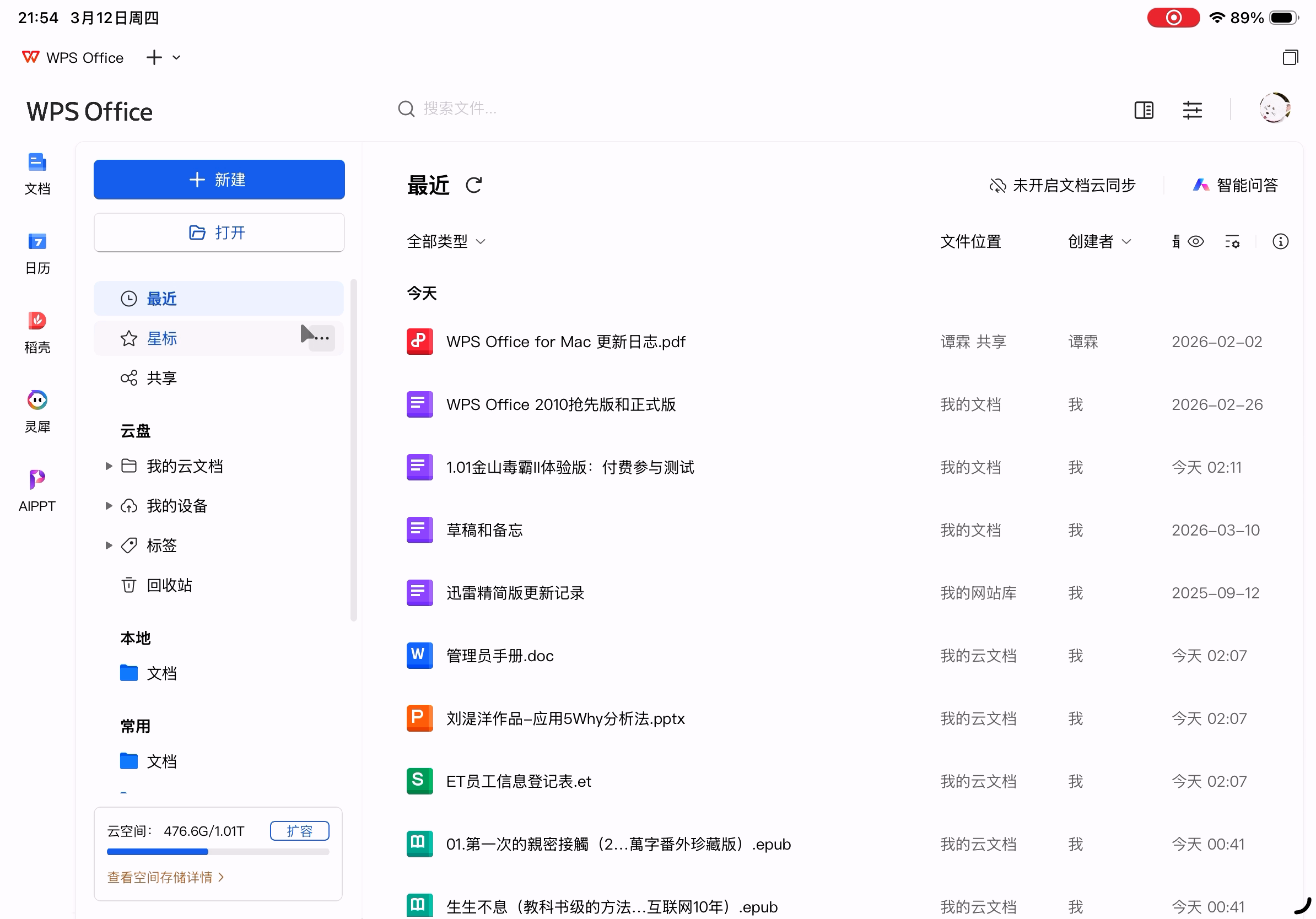Open the filter settings sliders icon
This screenshot has height=919, width=1316.
(1191, 110)
